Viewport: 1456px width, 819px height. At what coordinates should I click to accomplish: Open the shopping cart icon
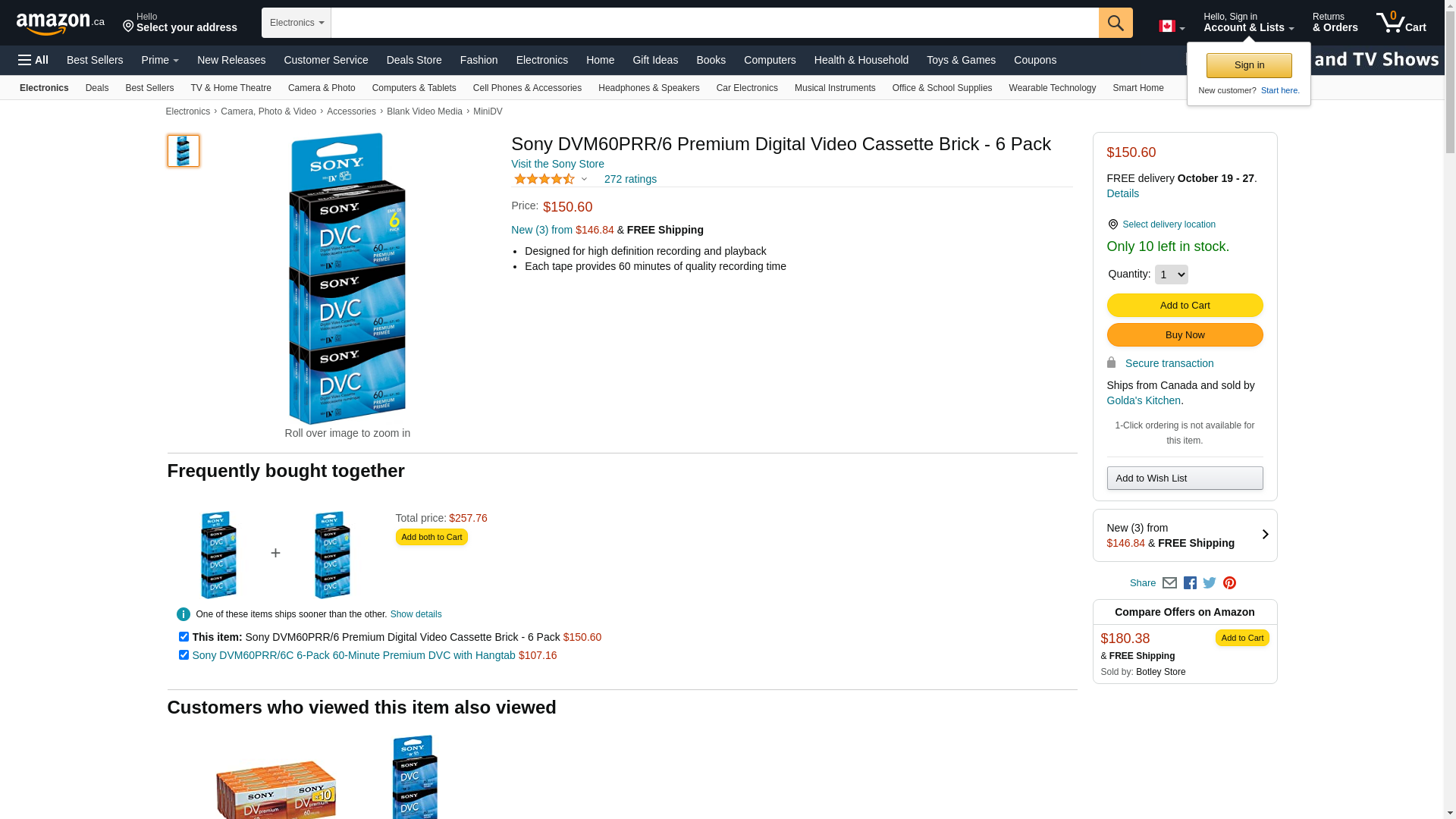tap(1401, 22)
